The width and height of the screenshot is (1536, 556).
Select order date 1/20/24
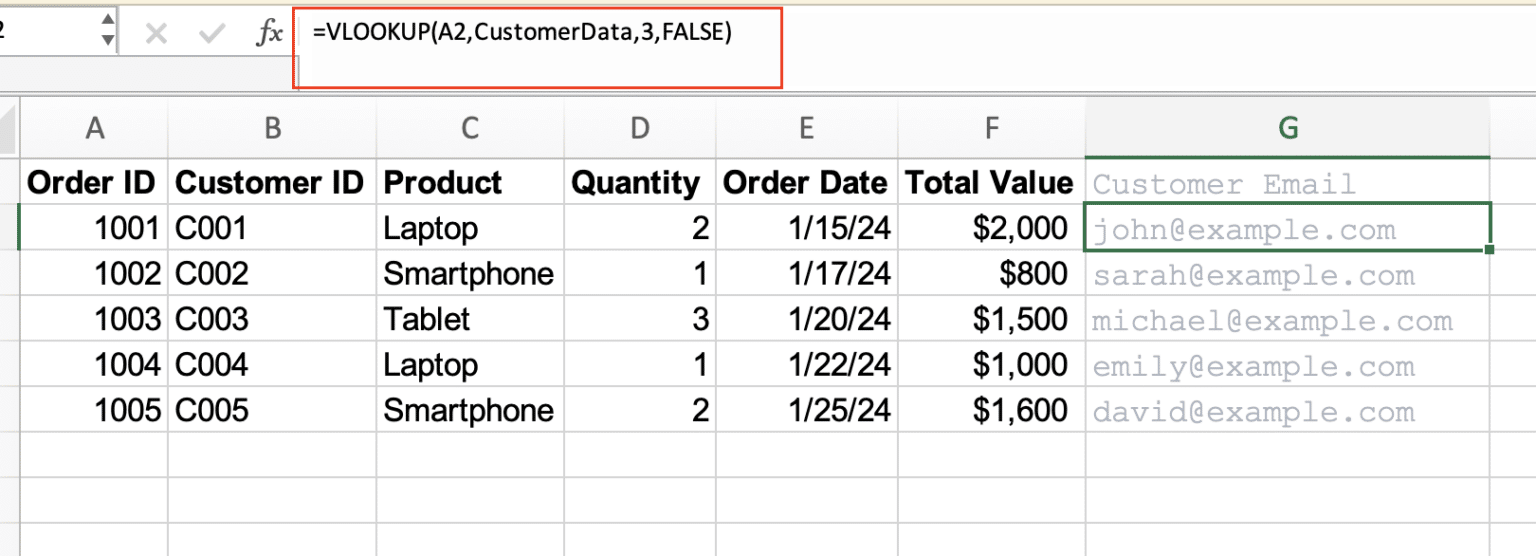point(806,319)
